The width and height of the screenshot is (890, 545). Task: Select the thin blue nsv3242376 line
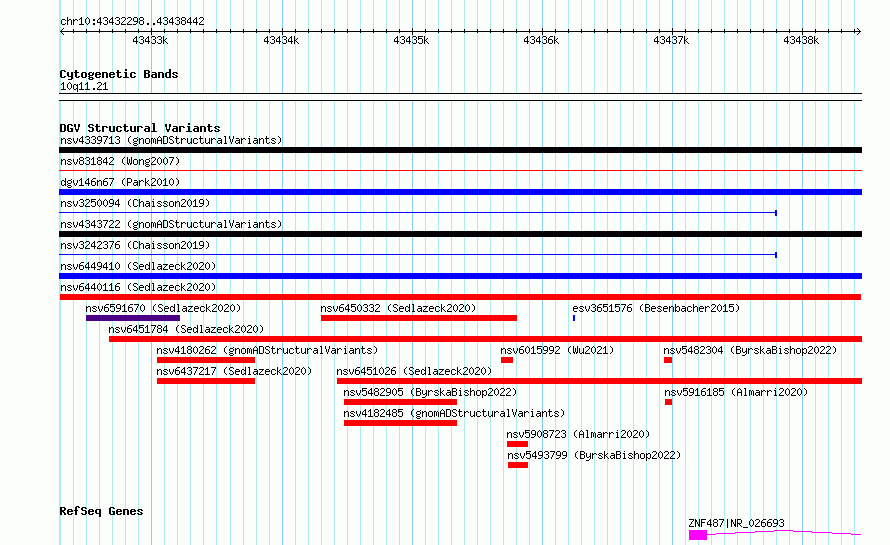click(x=418, y=255)
